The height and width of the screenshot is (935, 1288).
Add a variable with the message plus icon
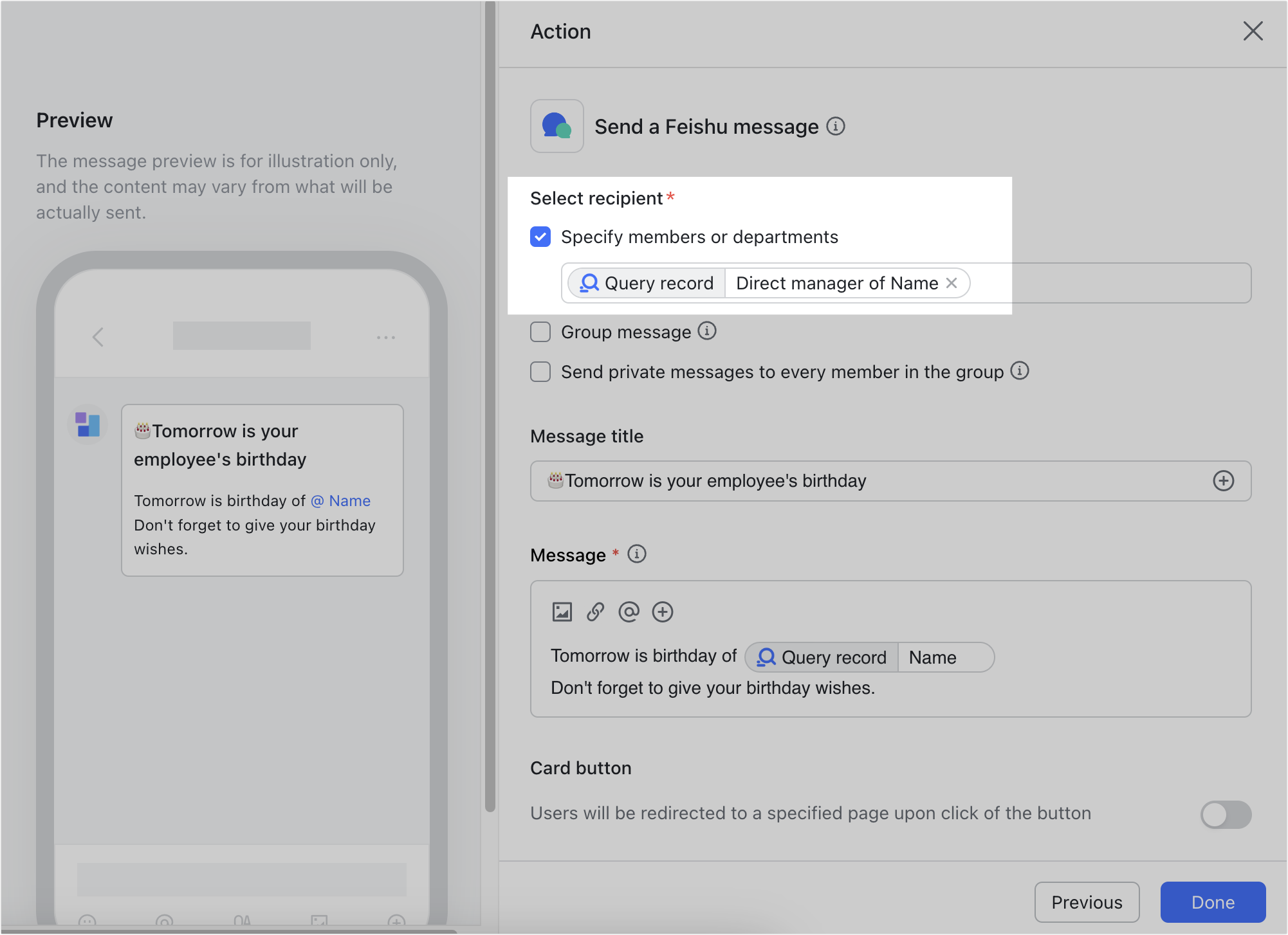pyautogui.click(x=662, y=612)
